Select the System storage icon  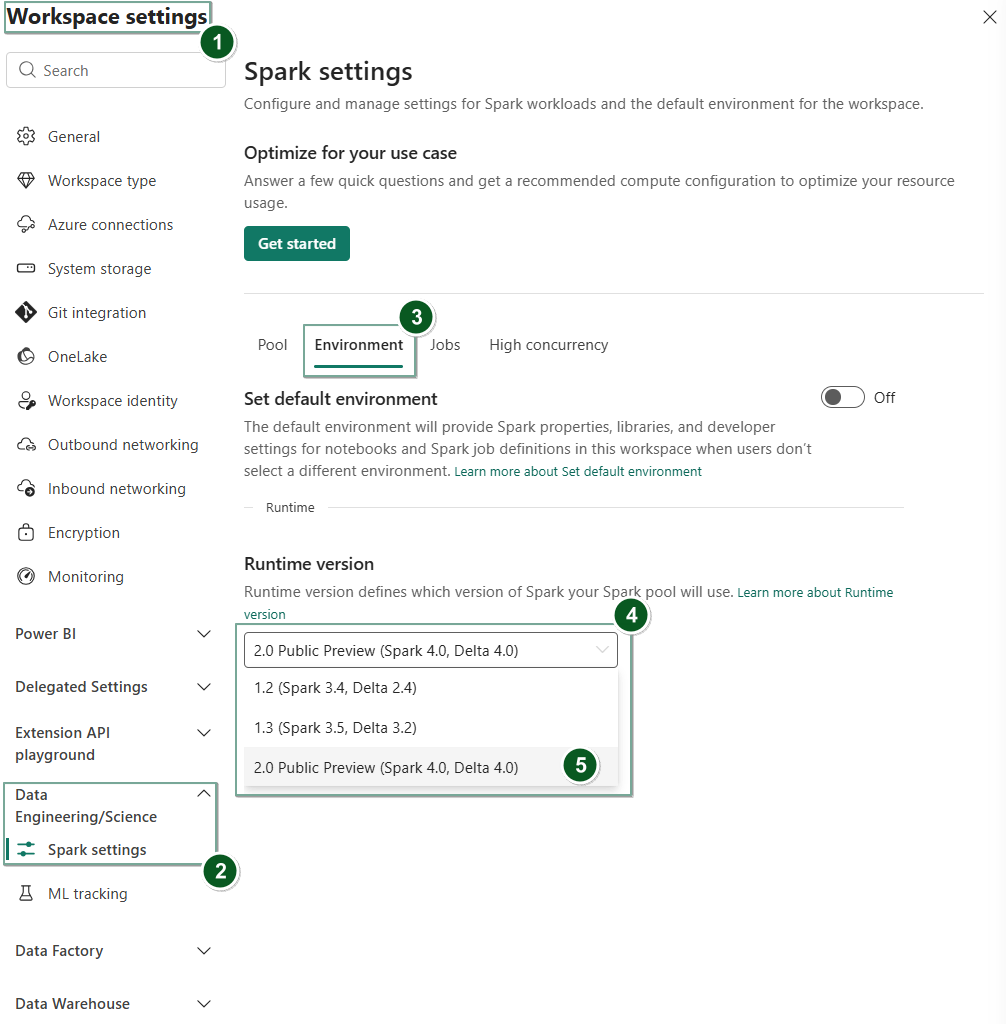(x=23, y=268)
